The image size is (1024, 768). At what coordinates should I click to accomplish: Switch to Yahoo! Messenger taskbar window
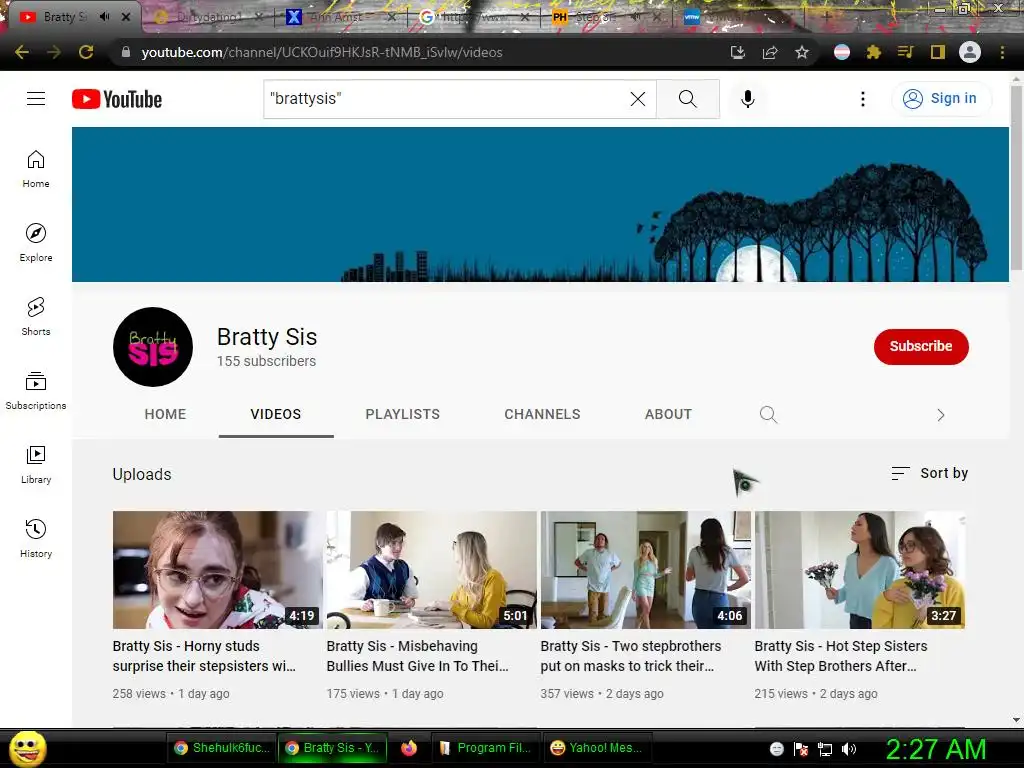click(598, 748)
